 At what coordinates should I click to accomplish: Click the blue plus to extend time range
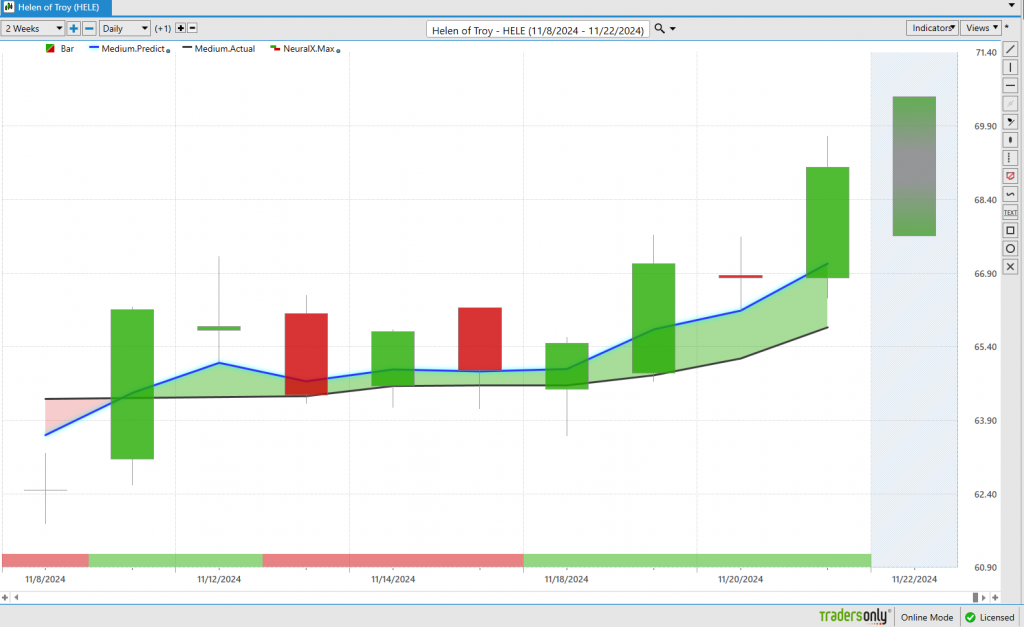[x=74, y=28]
